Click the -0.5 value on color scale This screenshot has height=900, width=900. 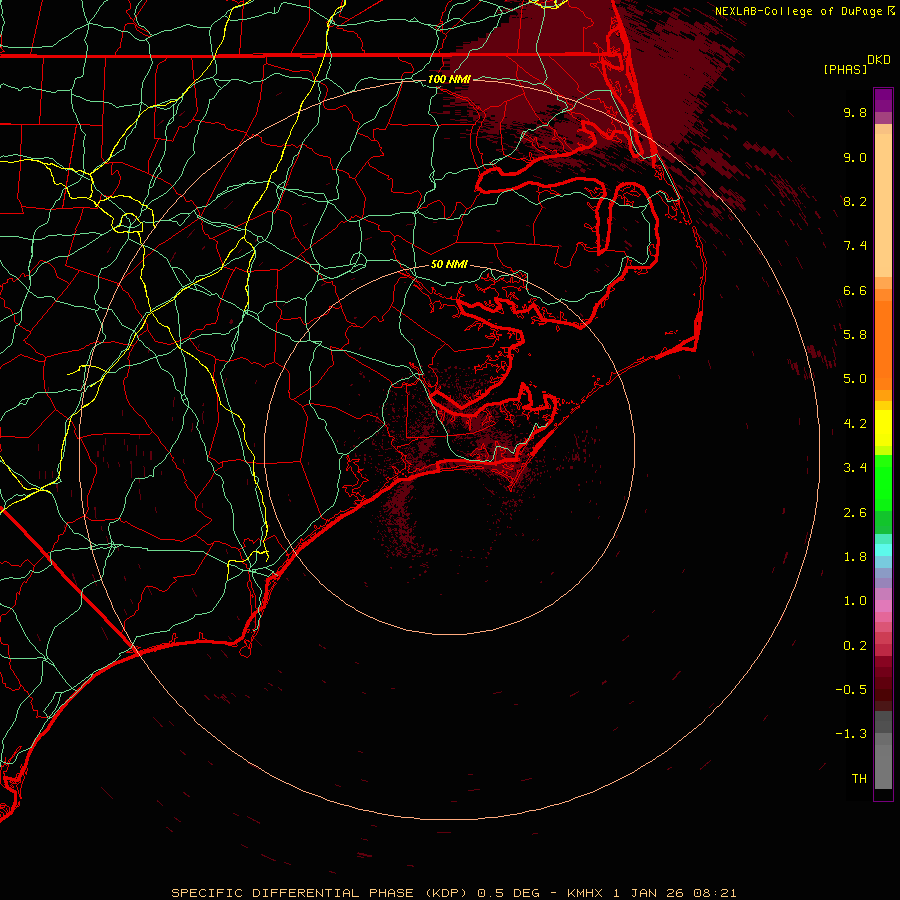(851, 690)
